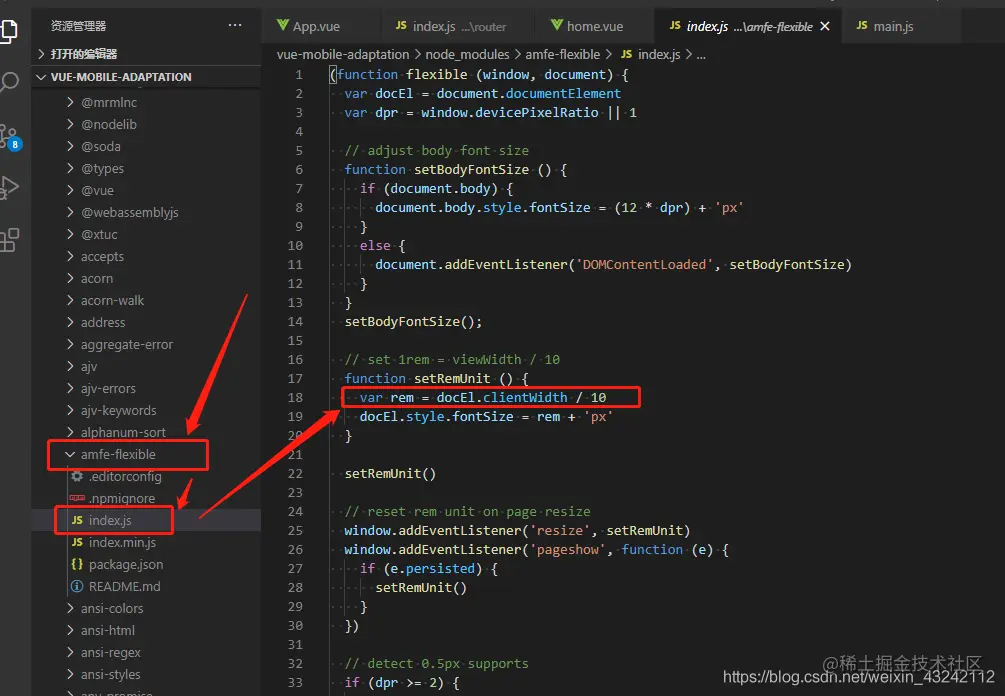
Task: Expand the address folder
Action: pos(146,322)
